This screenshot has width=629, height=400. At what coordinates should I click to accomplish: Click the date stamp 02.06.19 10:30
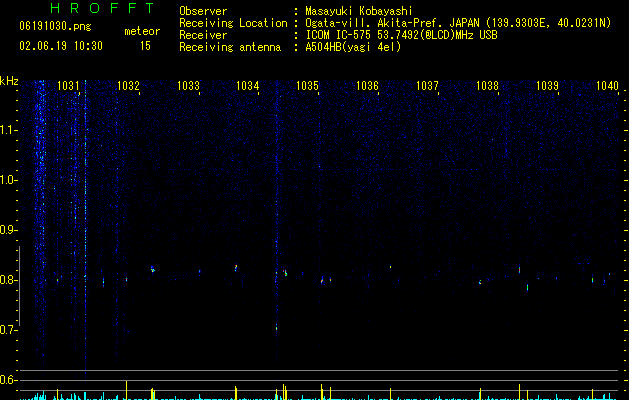(61, 46)
